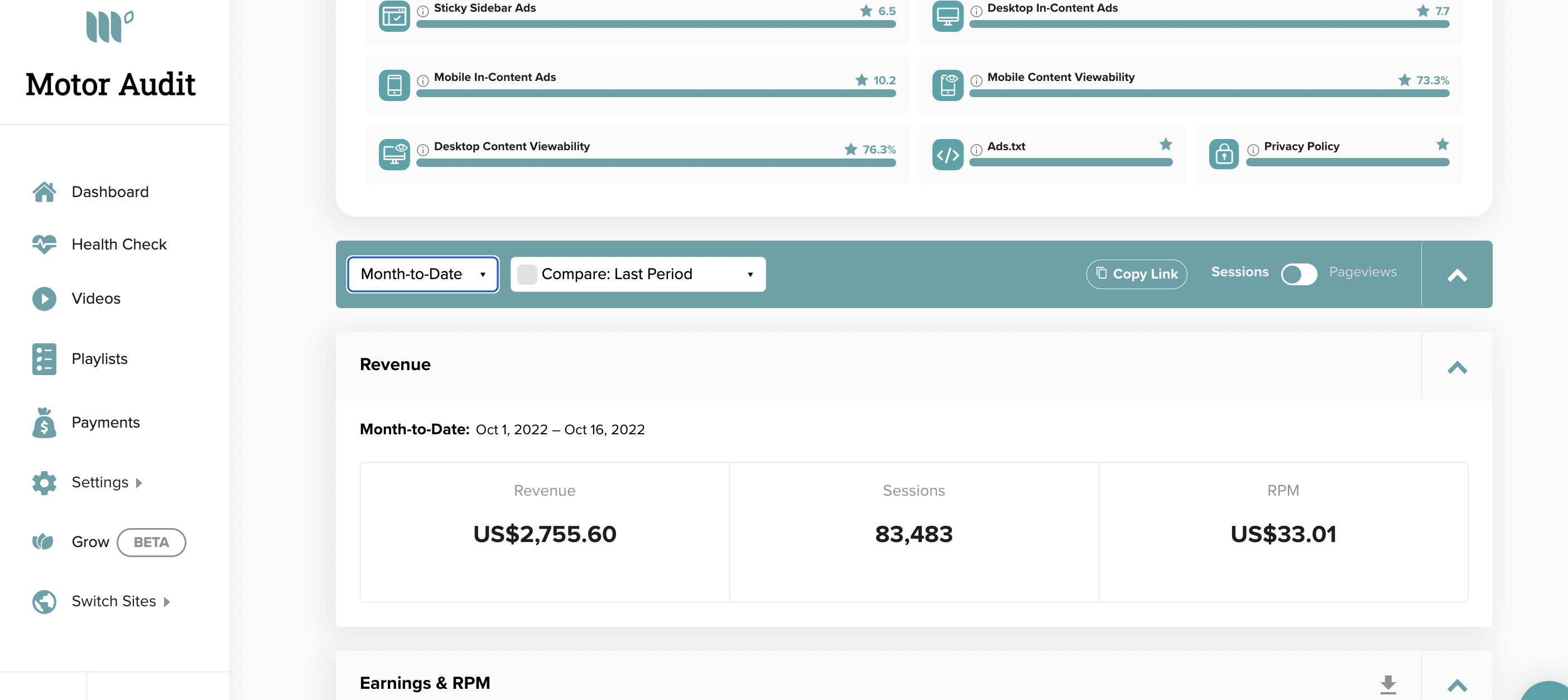Click the Desktop Content Viewability icon
Image resolution: width=1568 pixels, height=700 pixels.
tap(394, 154)
